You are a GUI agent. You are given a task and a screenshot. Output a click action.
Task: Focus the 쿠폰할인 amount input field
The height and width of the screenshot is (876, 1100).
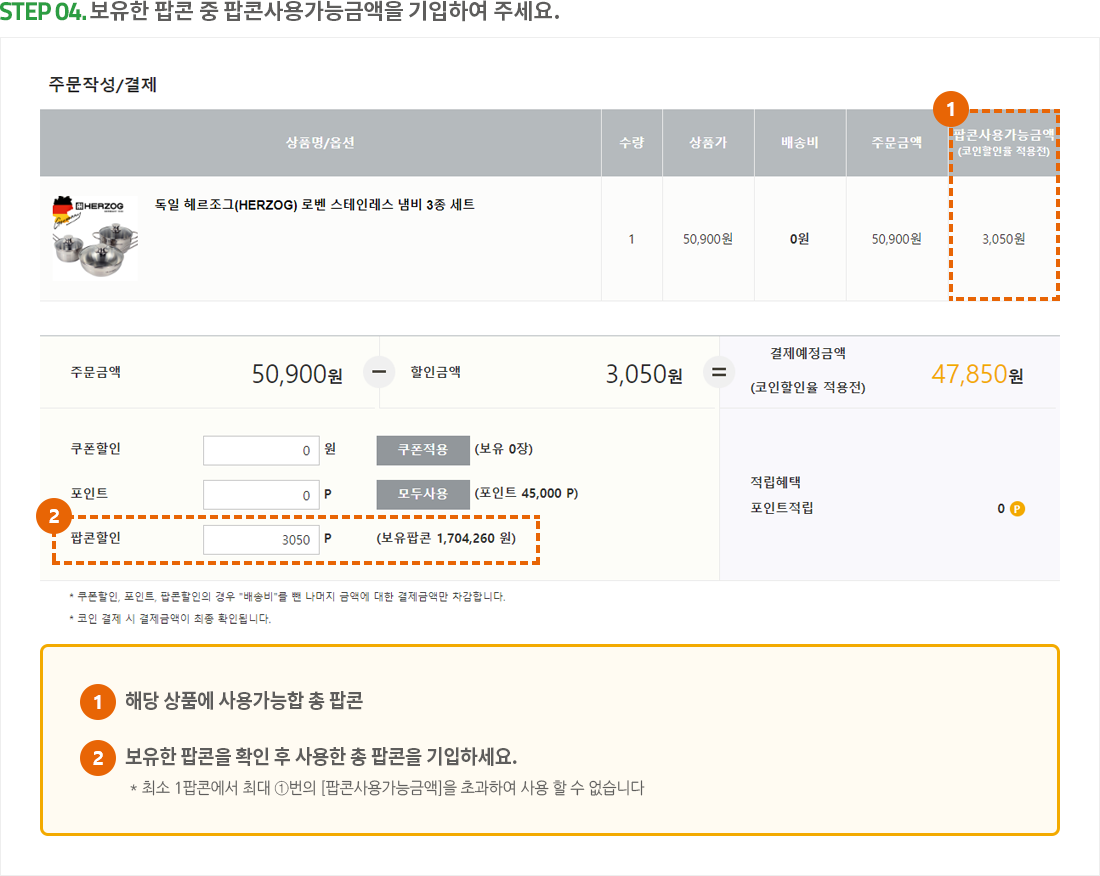(261, 450)
